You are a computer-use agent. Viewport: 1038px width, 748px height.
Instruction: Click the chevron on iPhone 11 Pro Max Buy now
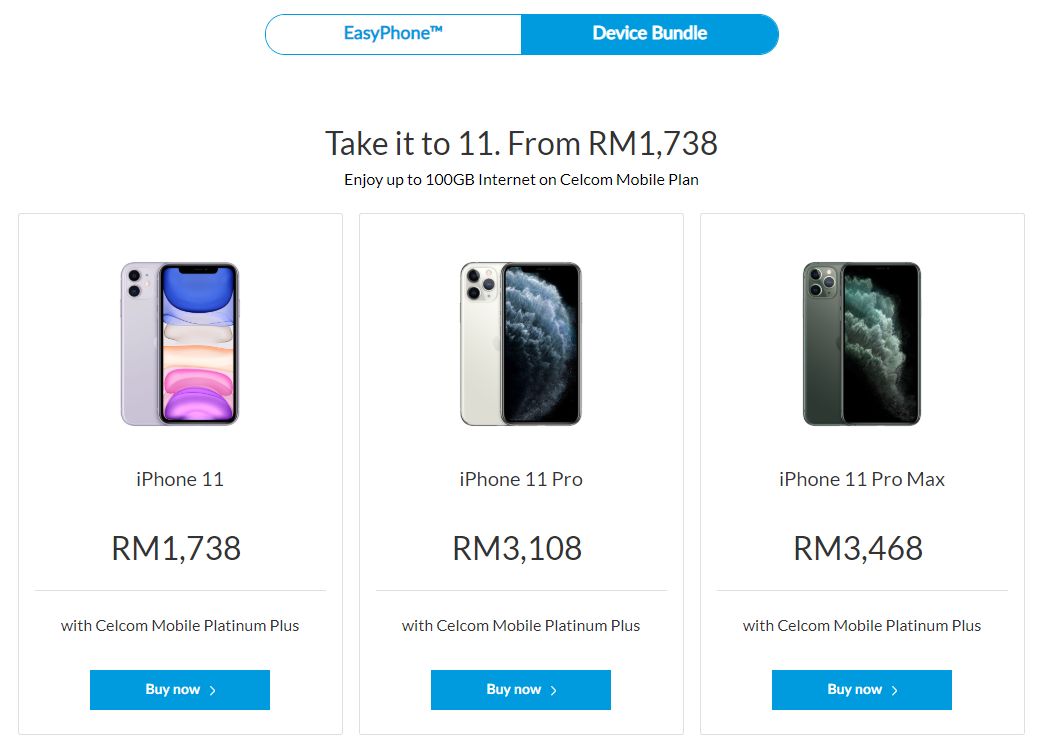pos(895,690)
